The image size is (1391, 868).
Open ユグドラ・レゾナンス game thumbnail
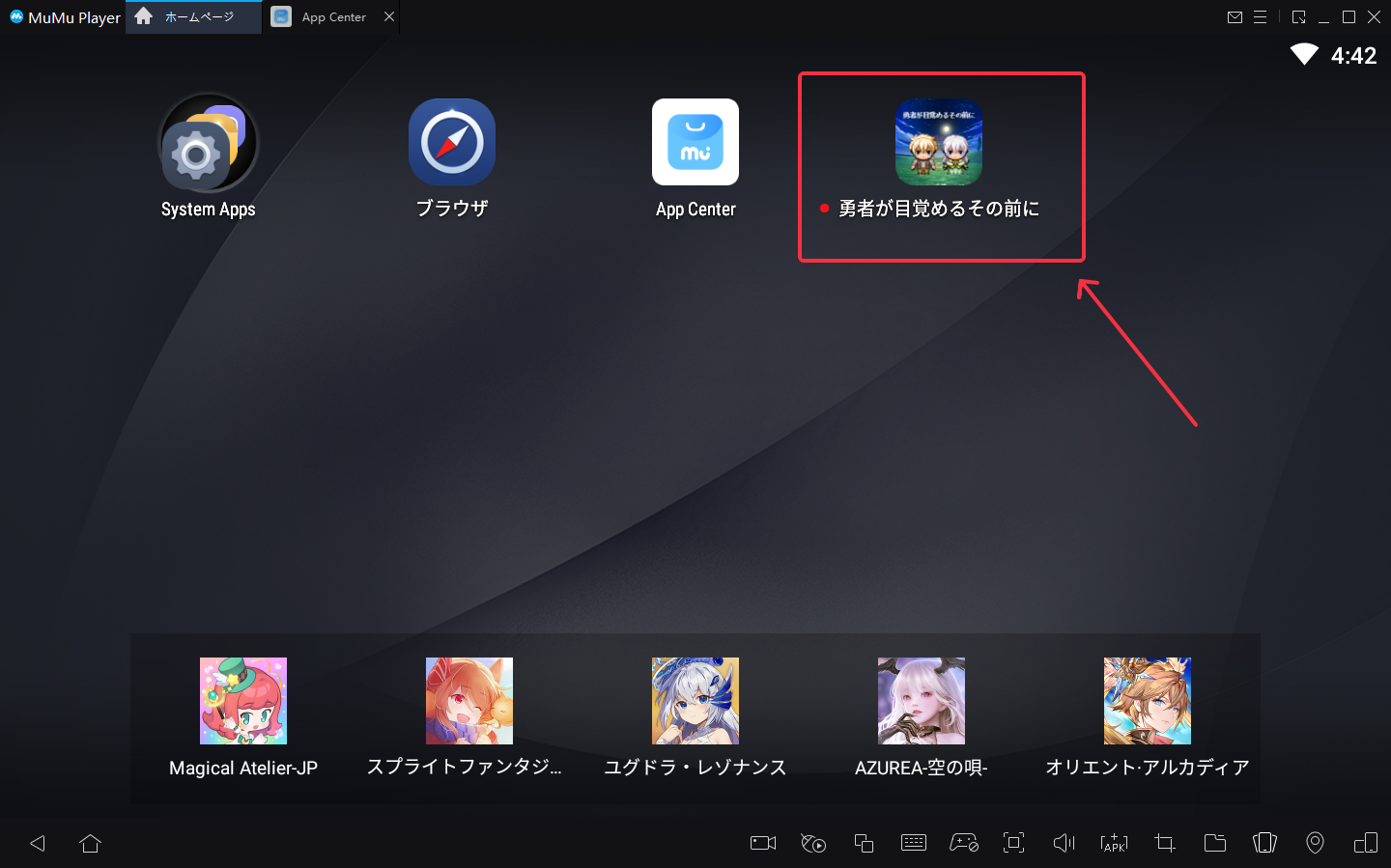(x=695, y=701)
